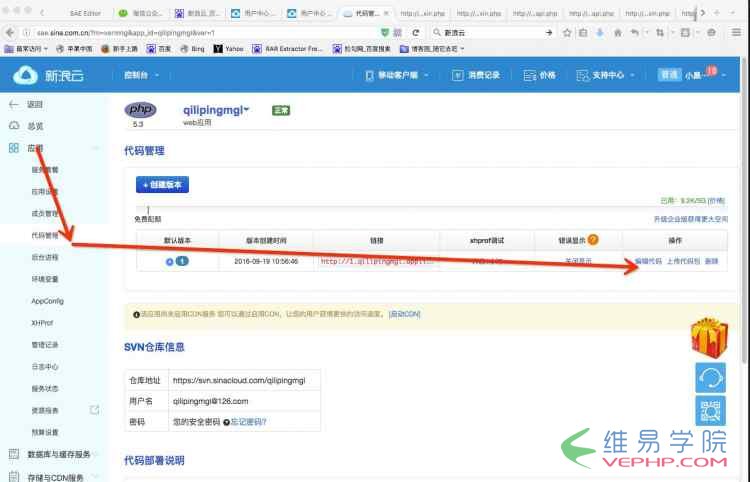Click the page vertical scrollbar
The image size is (750, 482).
click(744, 210)
